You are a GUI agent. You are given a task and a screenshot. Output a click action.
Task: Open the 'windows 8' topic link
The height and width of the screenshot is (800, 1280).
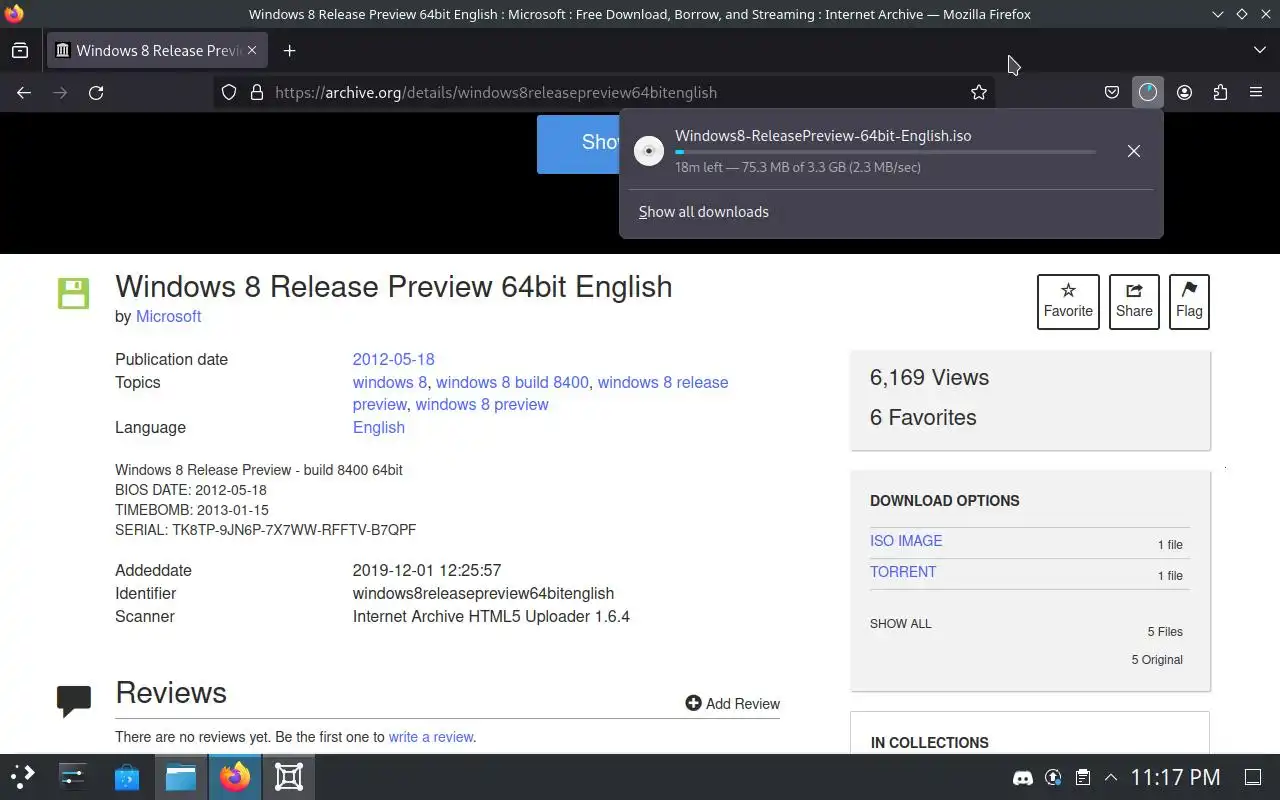point(389,382)
